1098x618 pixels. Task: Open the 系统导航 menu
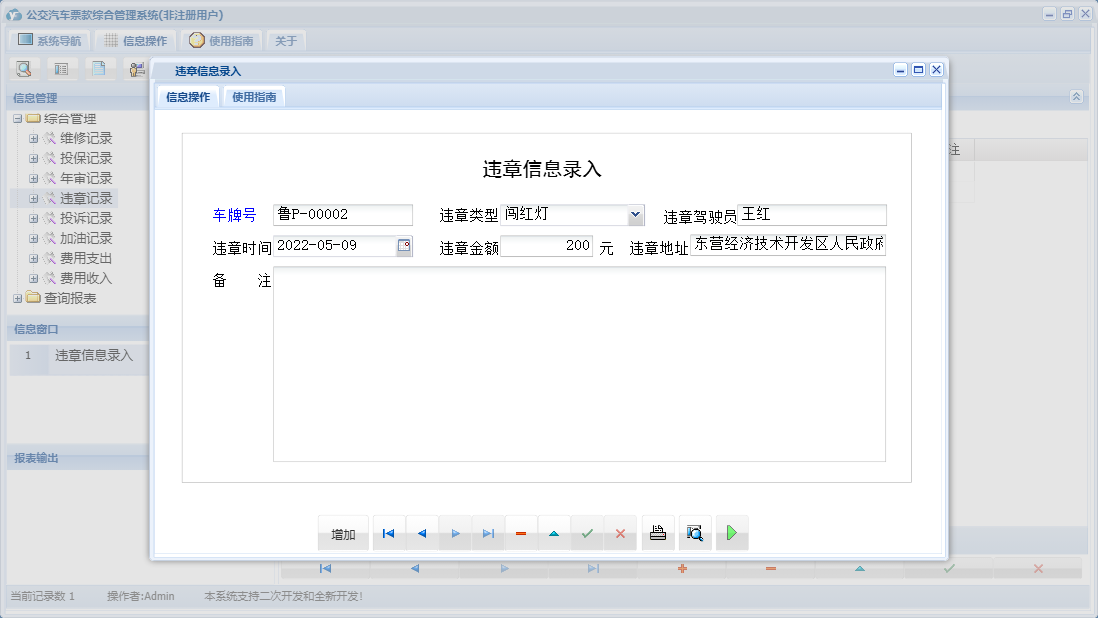pos(48,40)
